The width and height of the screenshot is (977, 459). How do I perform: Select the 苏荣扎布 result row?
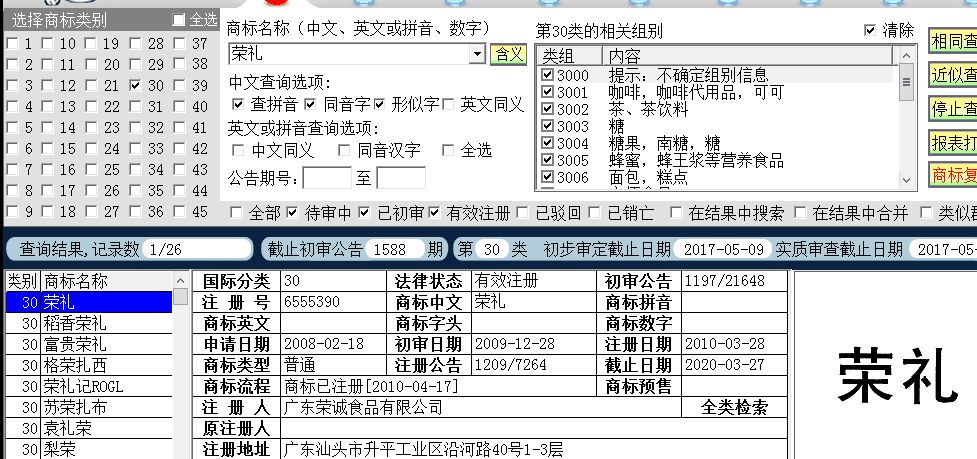click(x=89, y=408)
